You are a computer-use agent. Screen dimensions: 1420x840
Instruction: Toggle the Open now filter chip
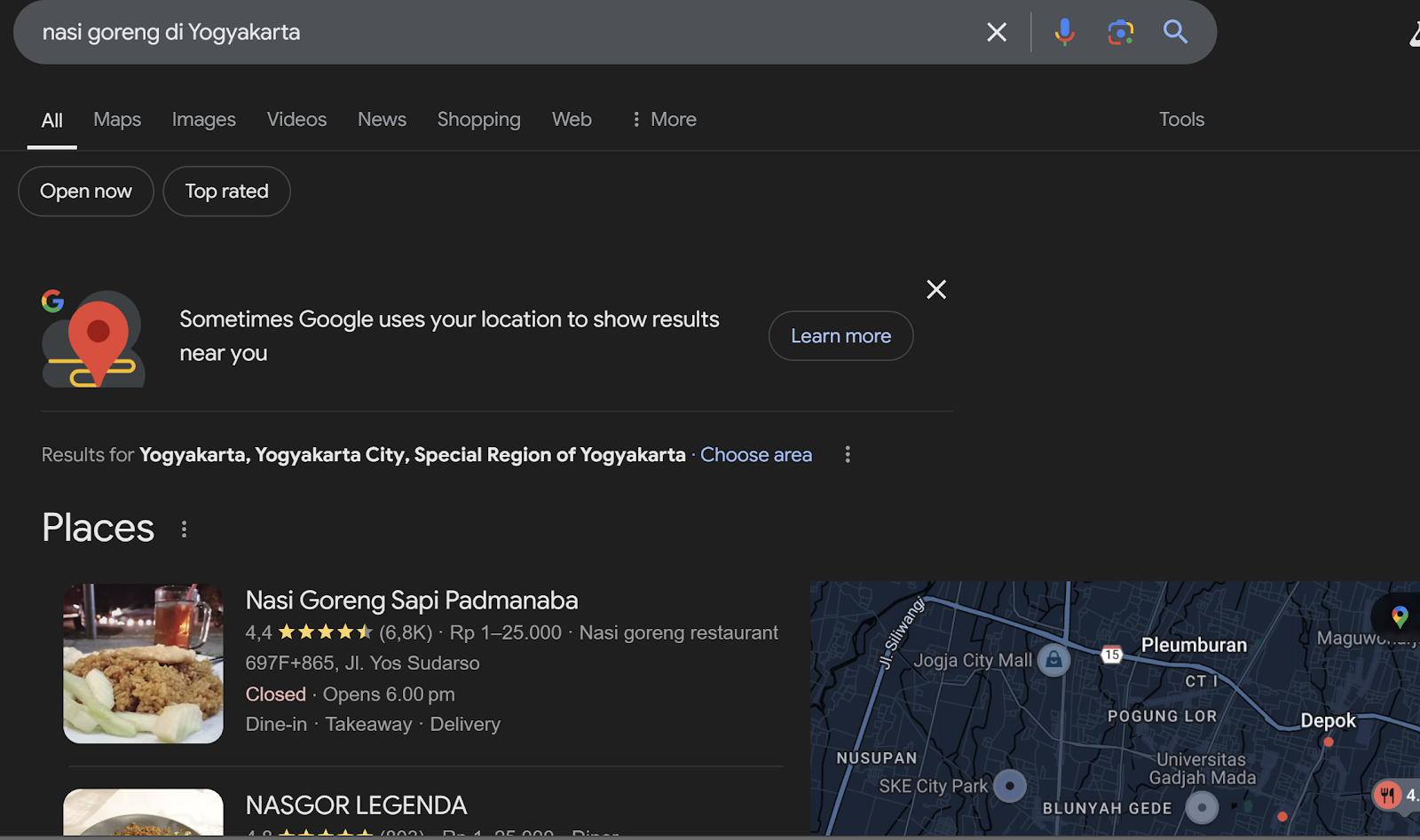(86, 191)
